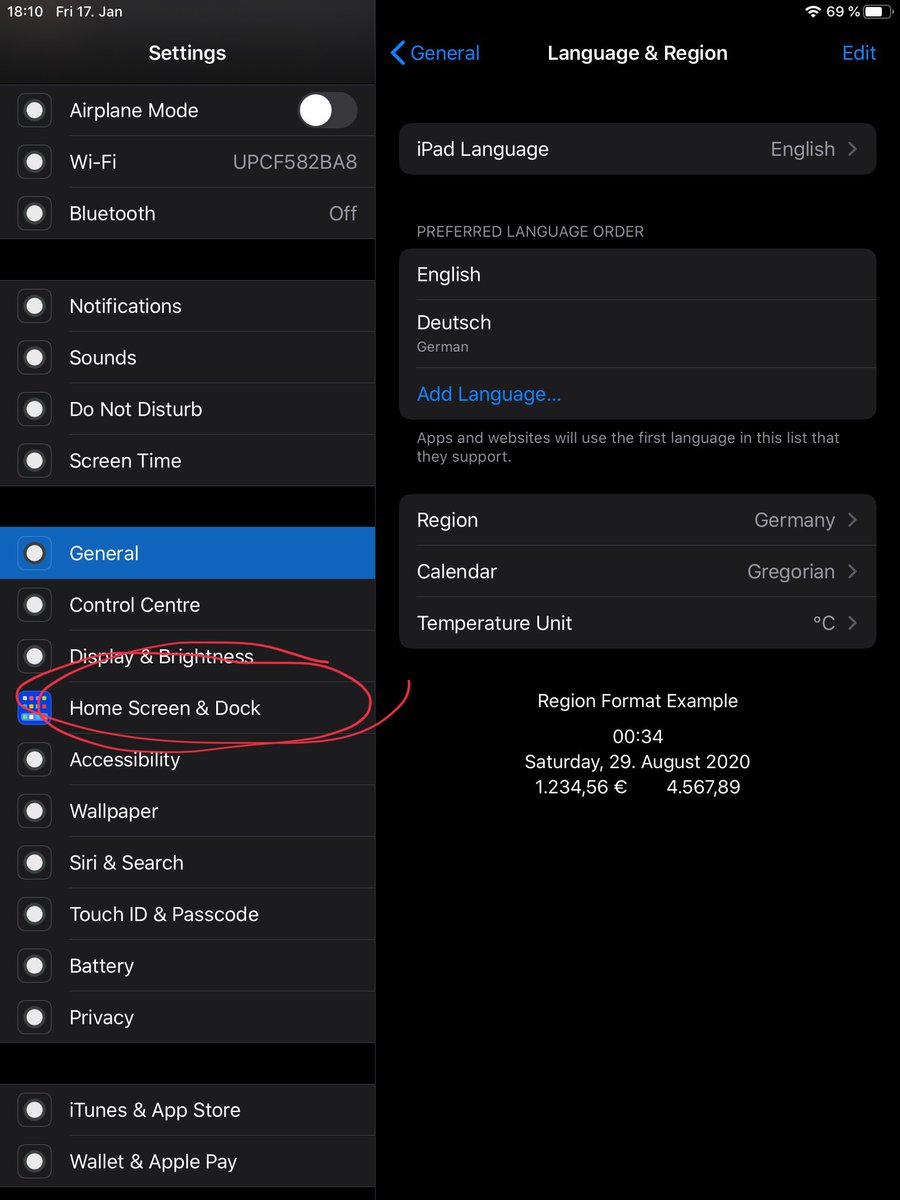The width and height of the screenshot is (900, 1200).
Task: Click the icon beside Notifications
Action: [35, 306]
